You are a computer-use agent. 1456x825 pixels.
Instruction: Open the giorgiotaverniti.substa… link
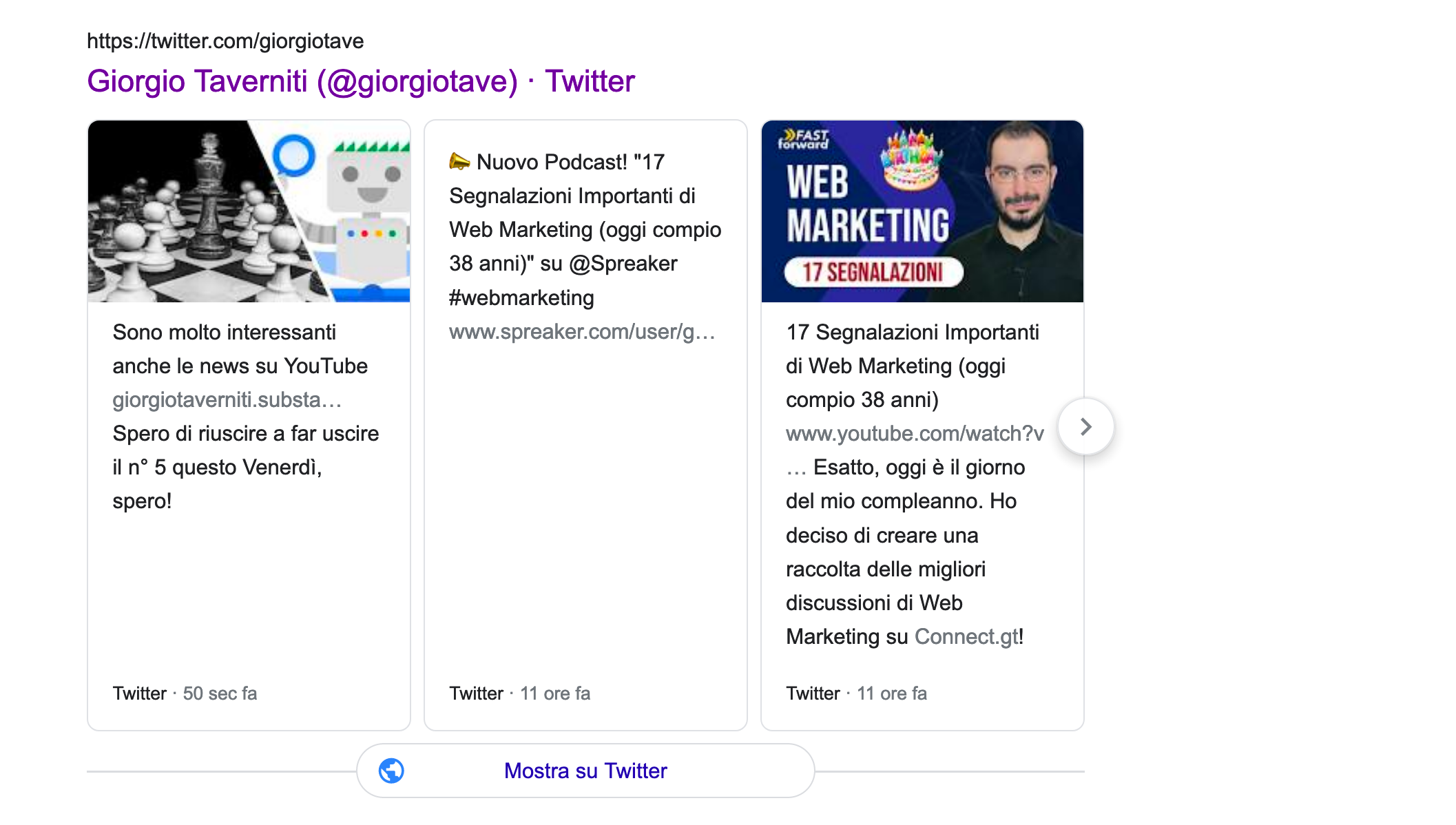click(227, 400)
